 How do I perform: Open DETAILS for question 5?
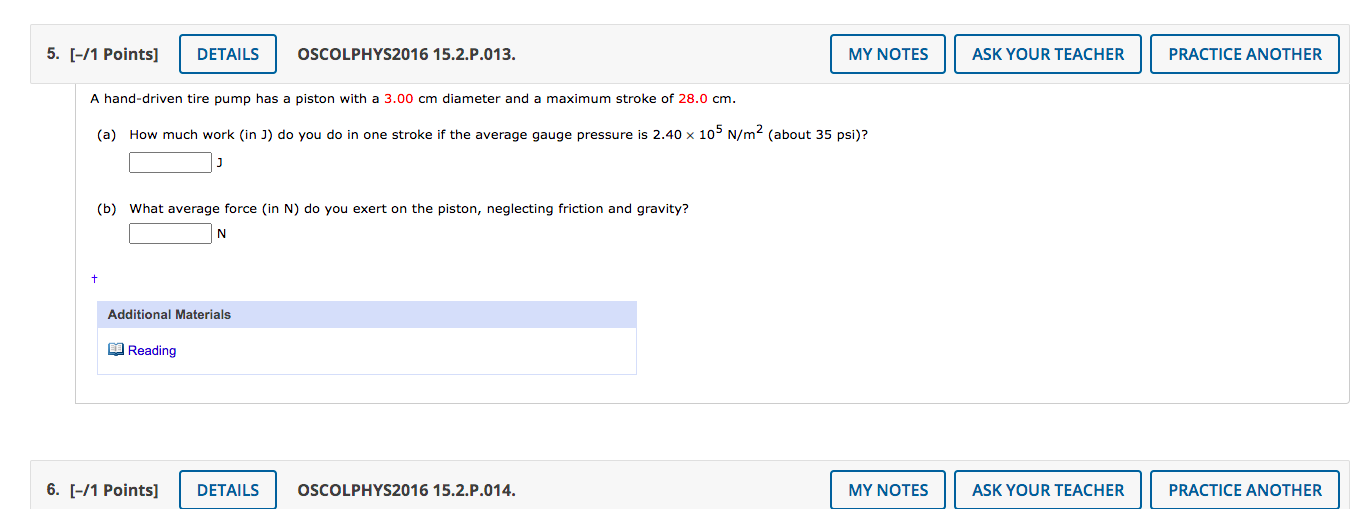[x=228, y=54]
